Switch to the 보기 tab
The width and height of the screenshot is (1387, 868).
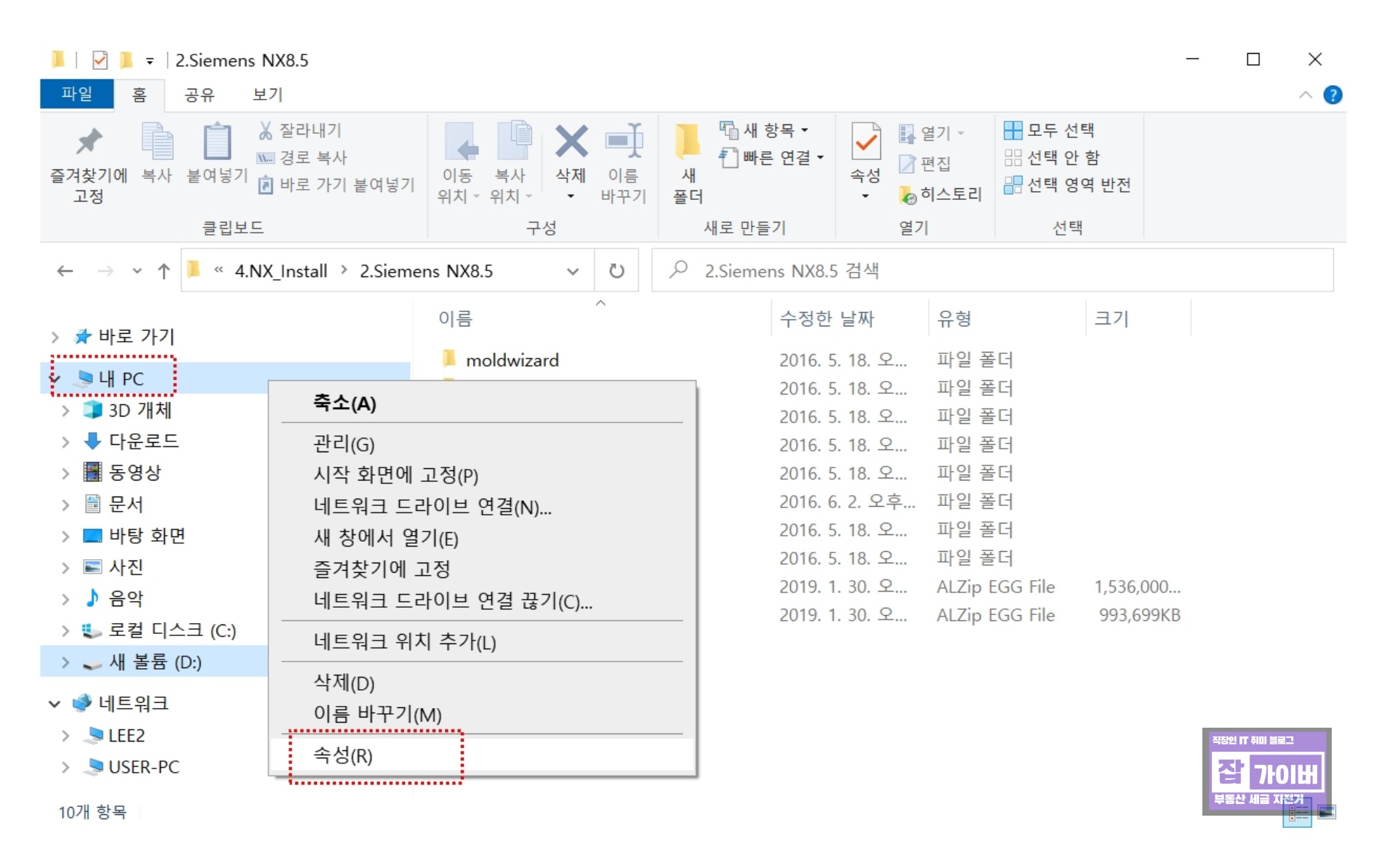coord(268,95)
